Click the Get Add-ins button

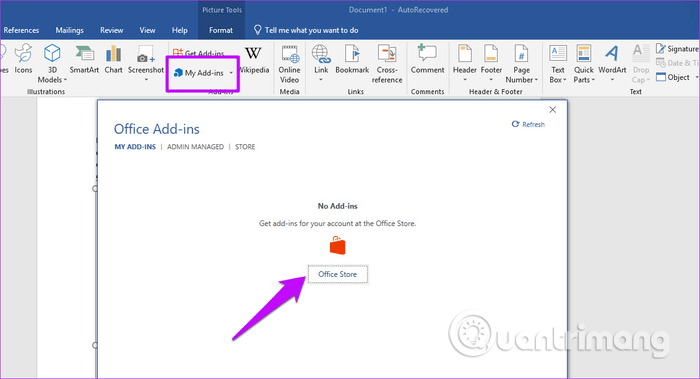click(199, 53)
